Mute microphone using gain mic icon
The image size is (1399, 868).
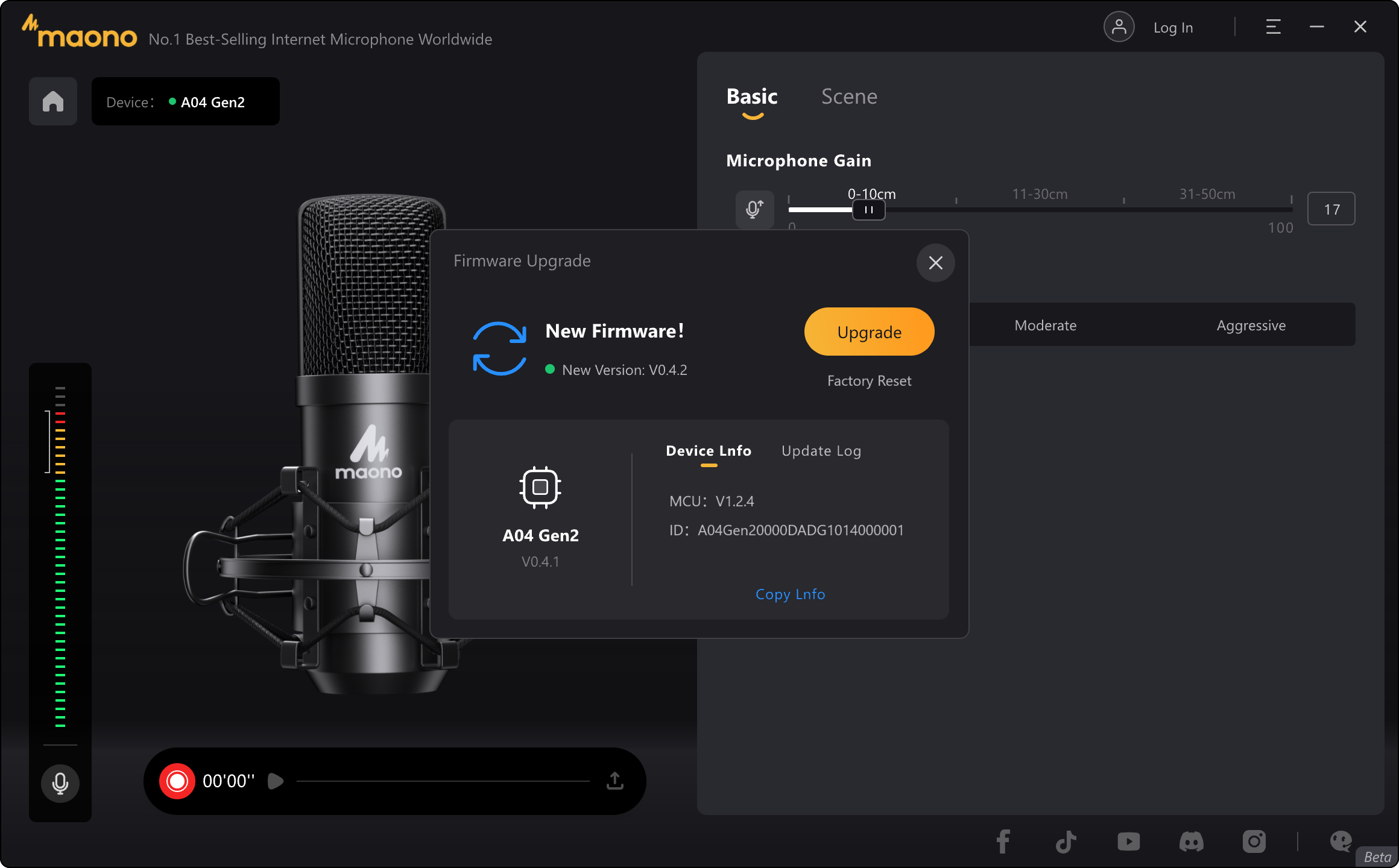(x=754, y=209)
